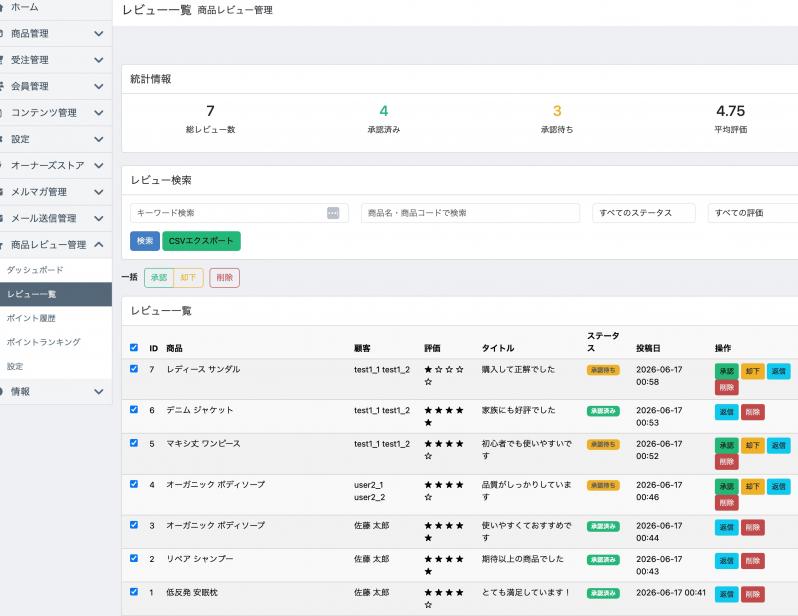Screen dimensions: 798x616
Task: Expand the 受注管理 sidebar chevron
Action: pos(99,60)
